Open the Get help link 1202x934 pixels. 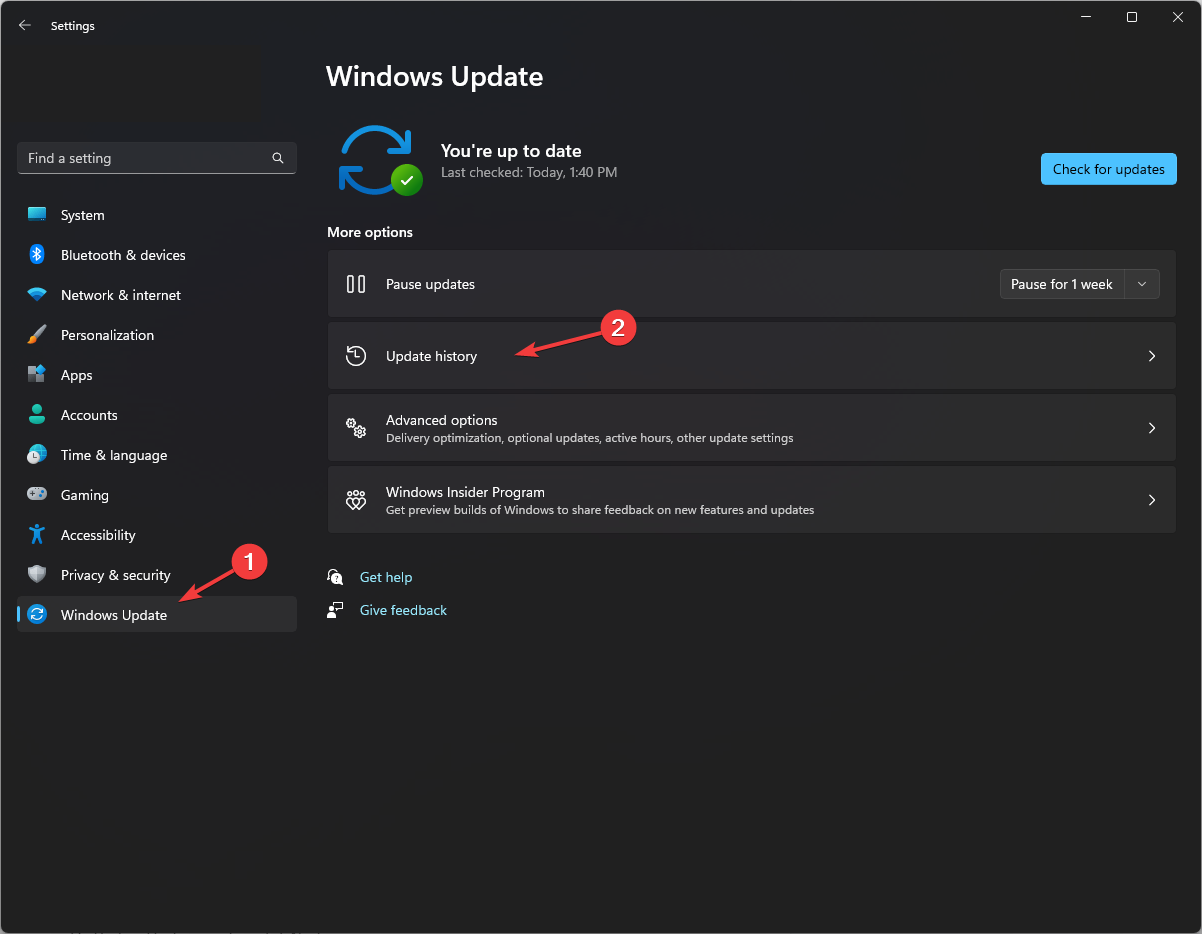pos(386,577)
